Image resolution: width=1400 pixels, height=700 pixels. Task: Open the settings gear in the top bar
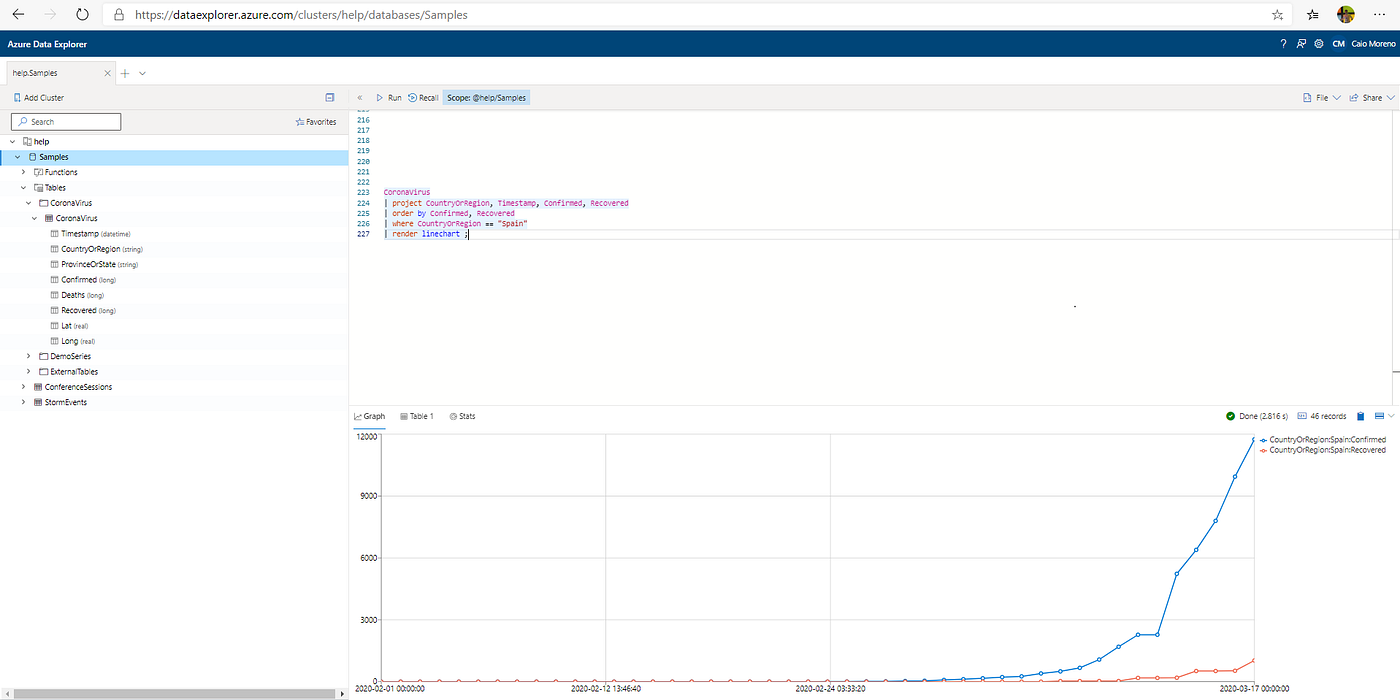[1318, 44]
